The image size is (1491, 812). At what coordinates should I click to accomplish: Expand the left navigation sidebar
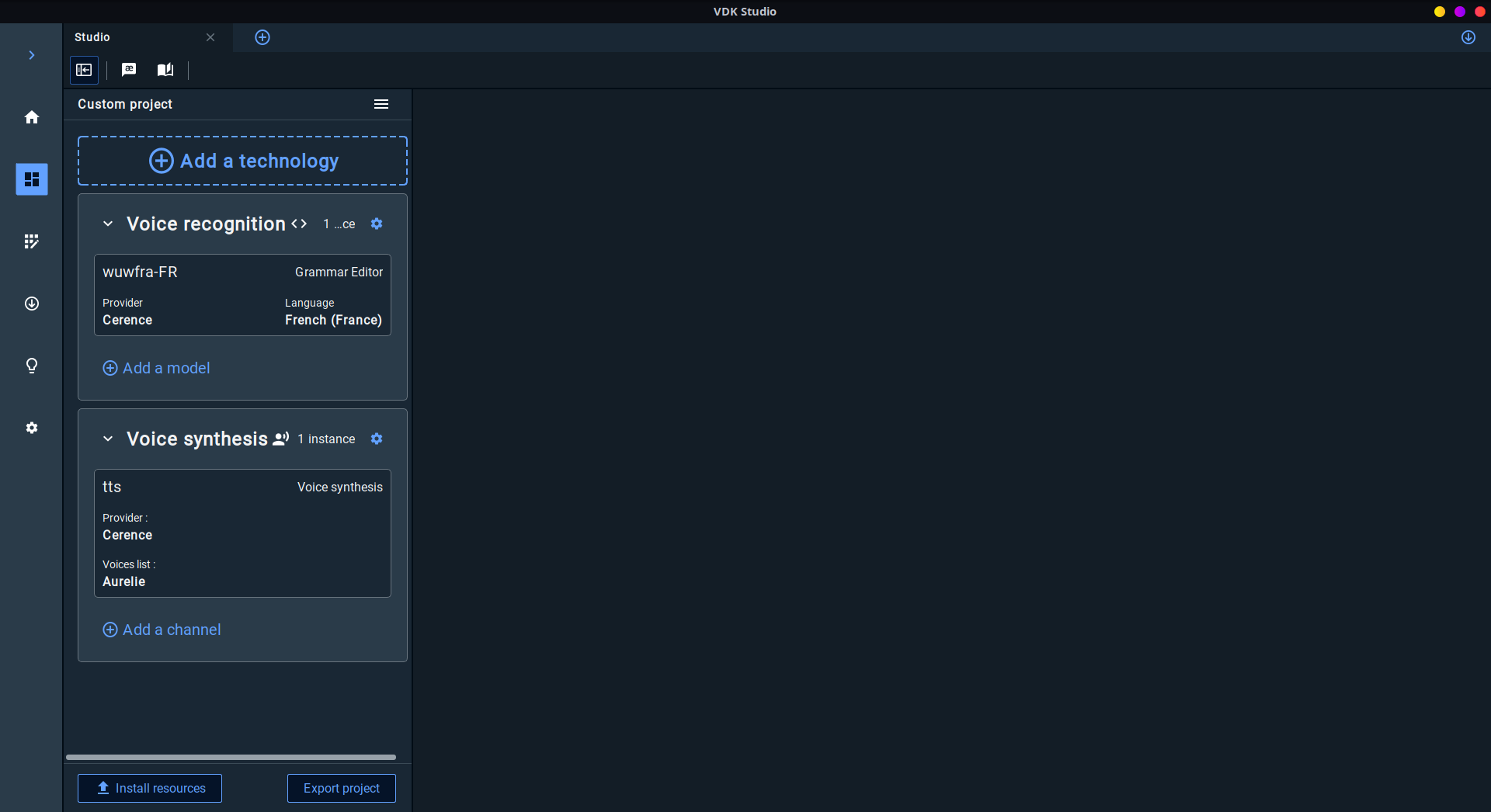[32, 55]
